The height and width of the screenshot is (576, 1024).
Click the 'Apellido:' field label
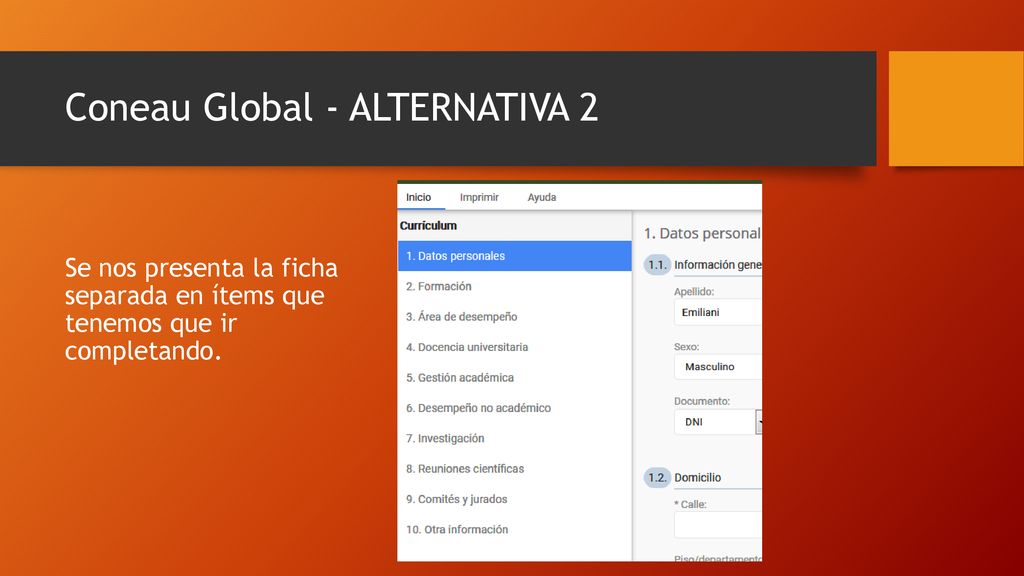[694, 291]
